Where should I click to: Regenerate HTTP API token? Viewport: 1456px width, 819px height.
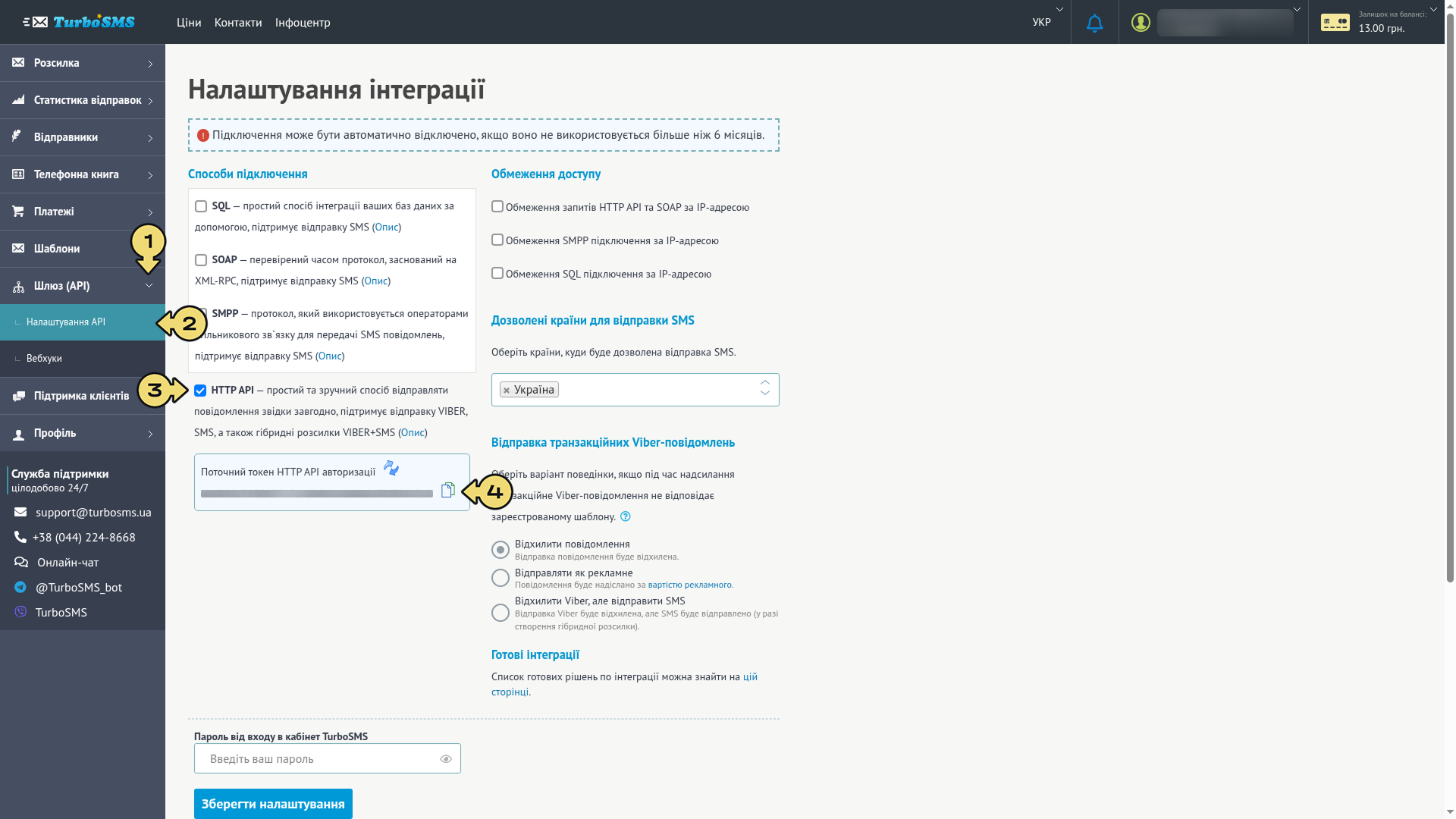click(x=391, y=468)
